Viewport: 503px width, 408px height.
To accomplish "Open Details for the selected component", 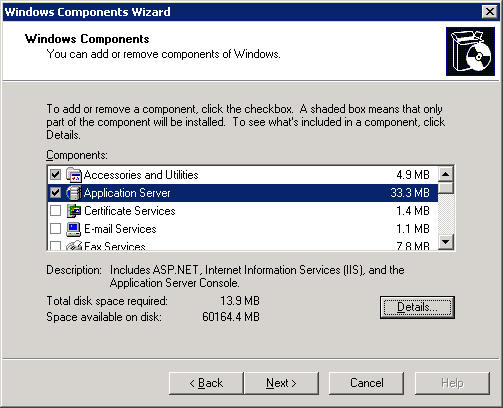I will [417, 307].
